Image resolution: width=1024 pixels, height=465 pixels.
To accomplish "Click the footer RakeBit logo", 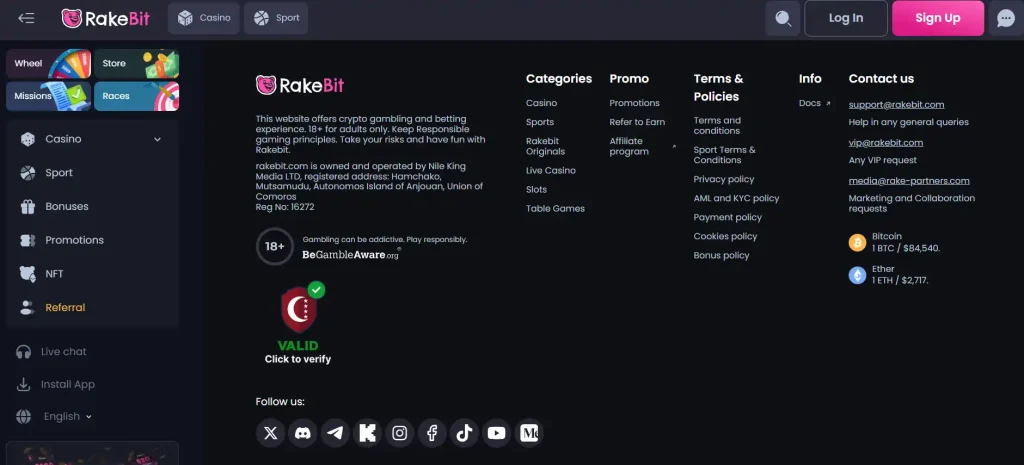I will [300, 85].
